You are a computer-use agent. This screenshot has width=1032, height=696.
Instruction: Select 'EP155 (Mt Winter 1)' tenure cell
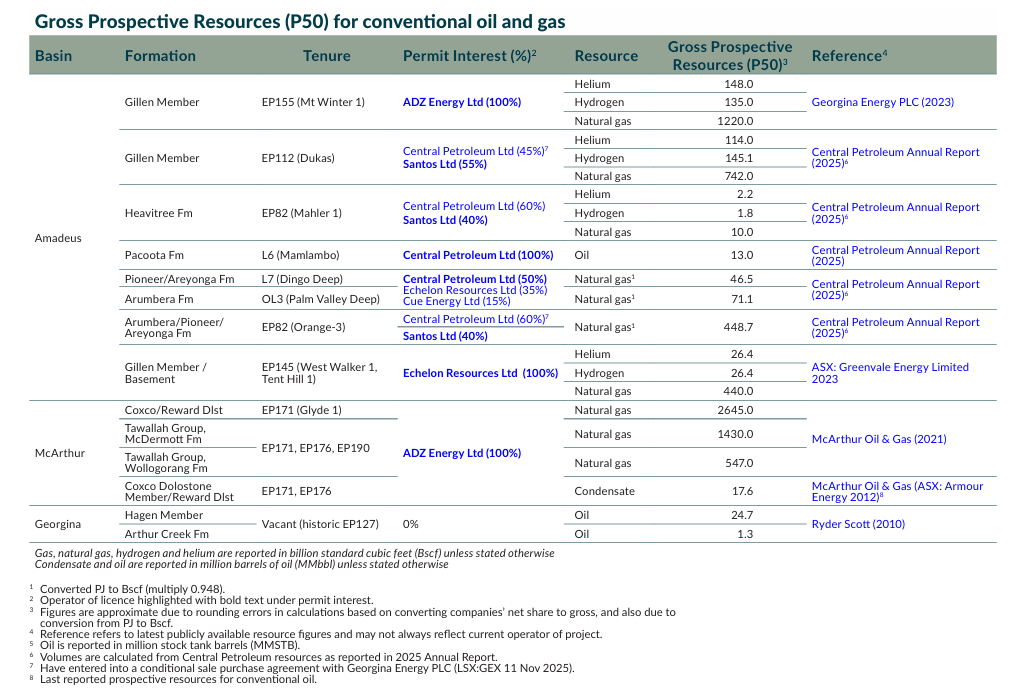click(313, 102)
